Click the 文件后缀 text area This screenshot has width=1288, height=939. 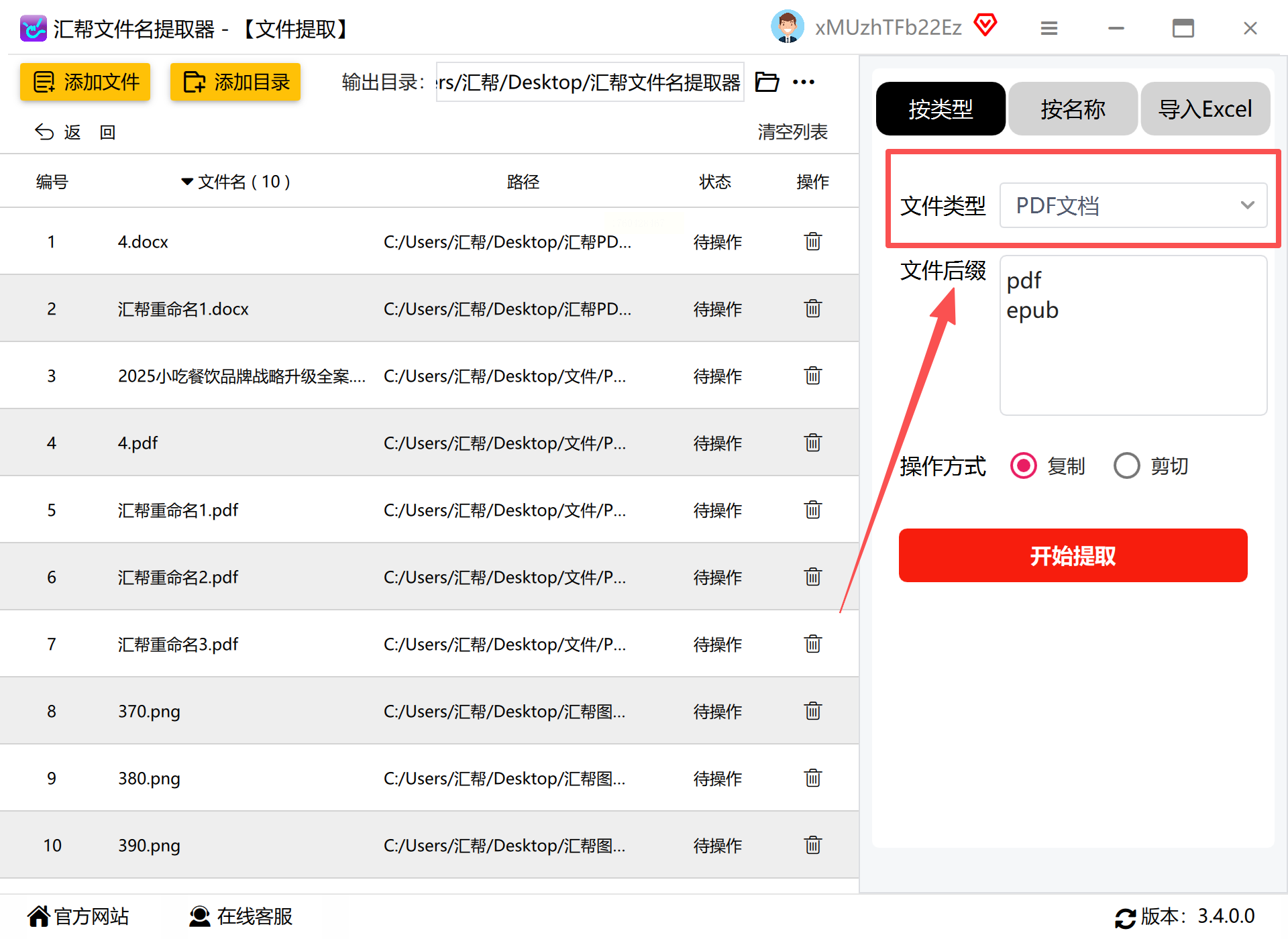click(1132, 335)
